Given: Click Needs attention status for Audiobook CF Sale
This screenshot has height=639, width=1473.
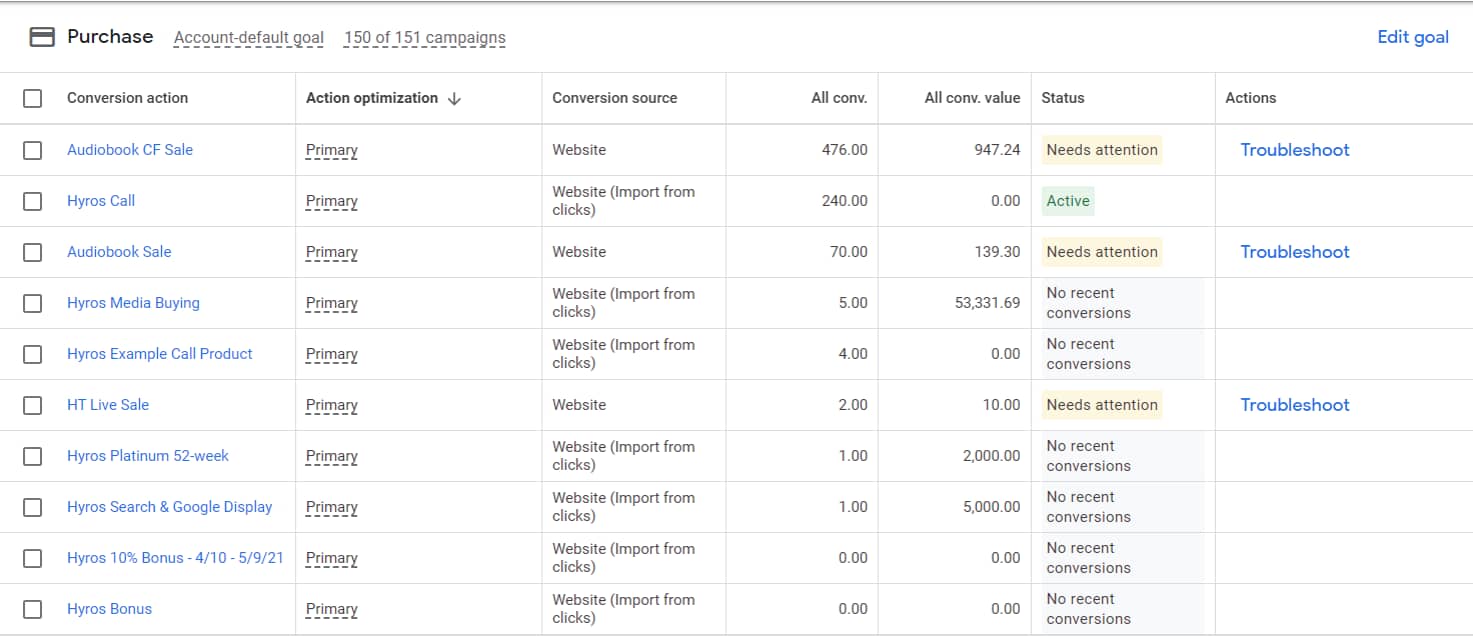Looking at the screenshot, I should pos(1102,150).
